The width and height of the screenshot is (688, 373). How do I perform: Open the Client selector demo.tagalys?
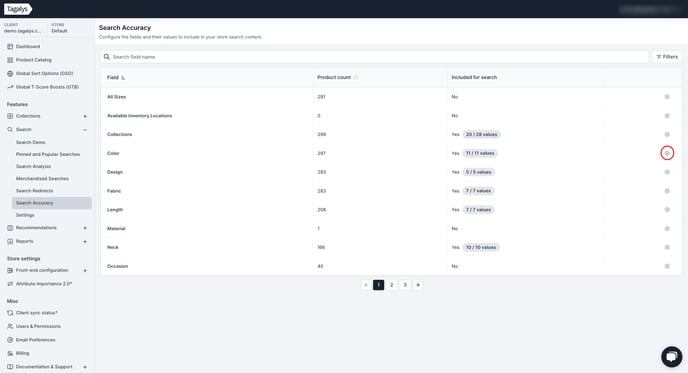pos(23,29)
